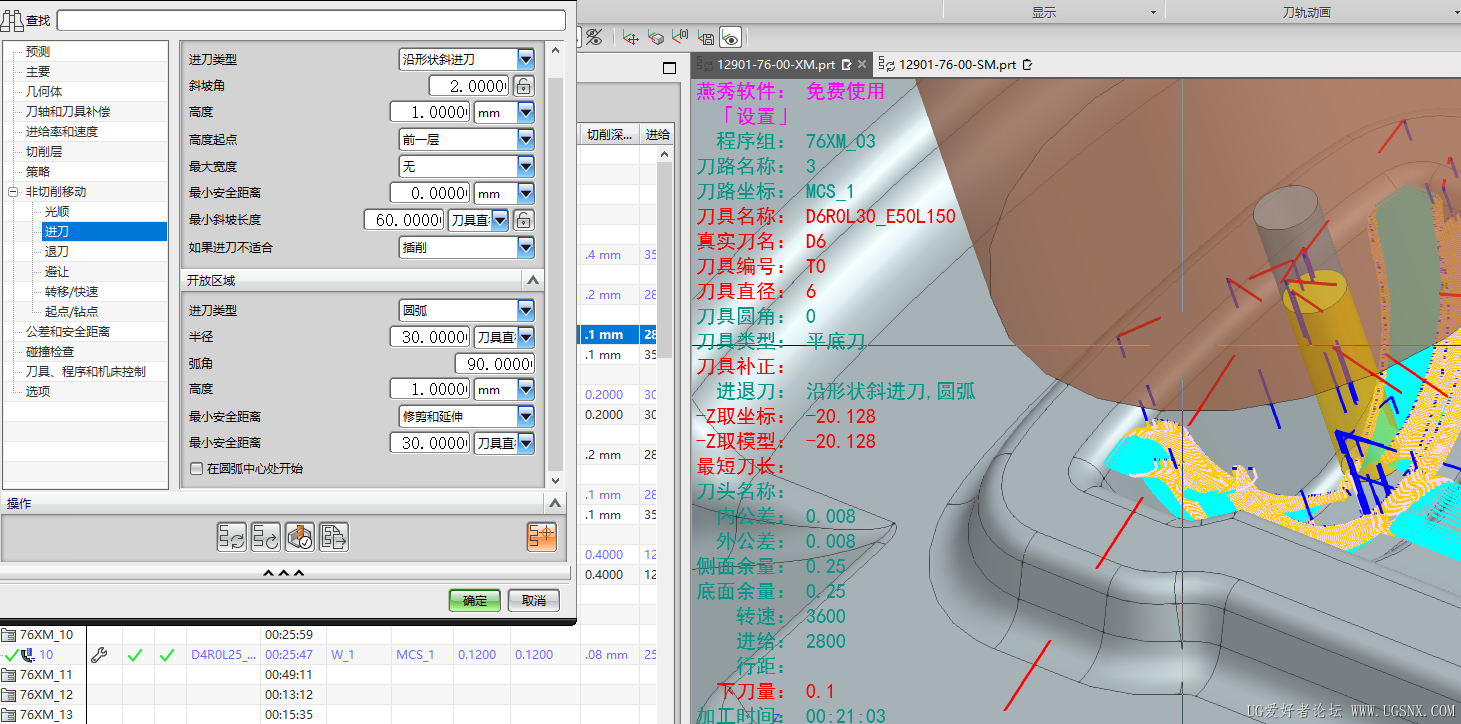
Task: Click the 3D box orientation toolbar icon
Action: coord(656,38)
